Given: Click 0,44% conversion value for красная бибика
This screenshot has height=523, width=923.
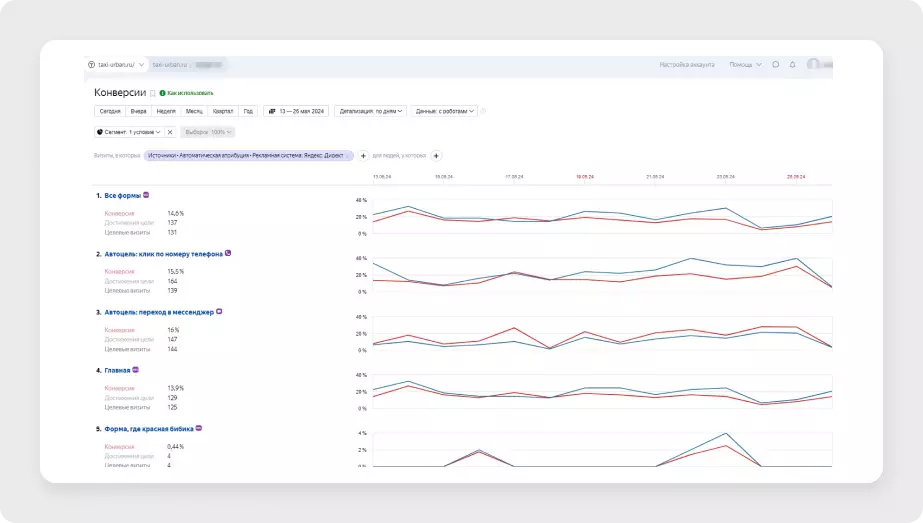Looking at the screenshot, I should [175, 446].
